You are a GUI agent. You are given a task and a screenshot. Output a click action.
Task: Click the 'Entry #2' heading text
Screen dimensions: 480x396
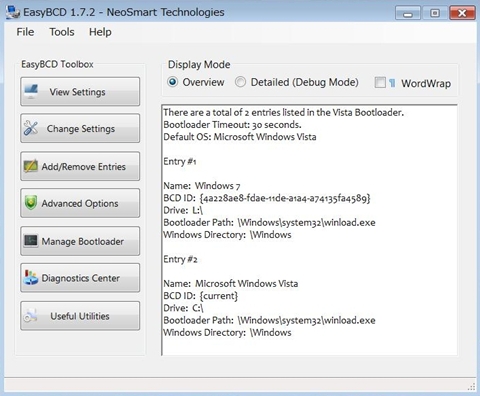180,259
